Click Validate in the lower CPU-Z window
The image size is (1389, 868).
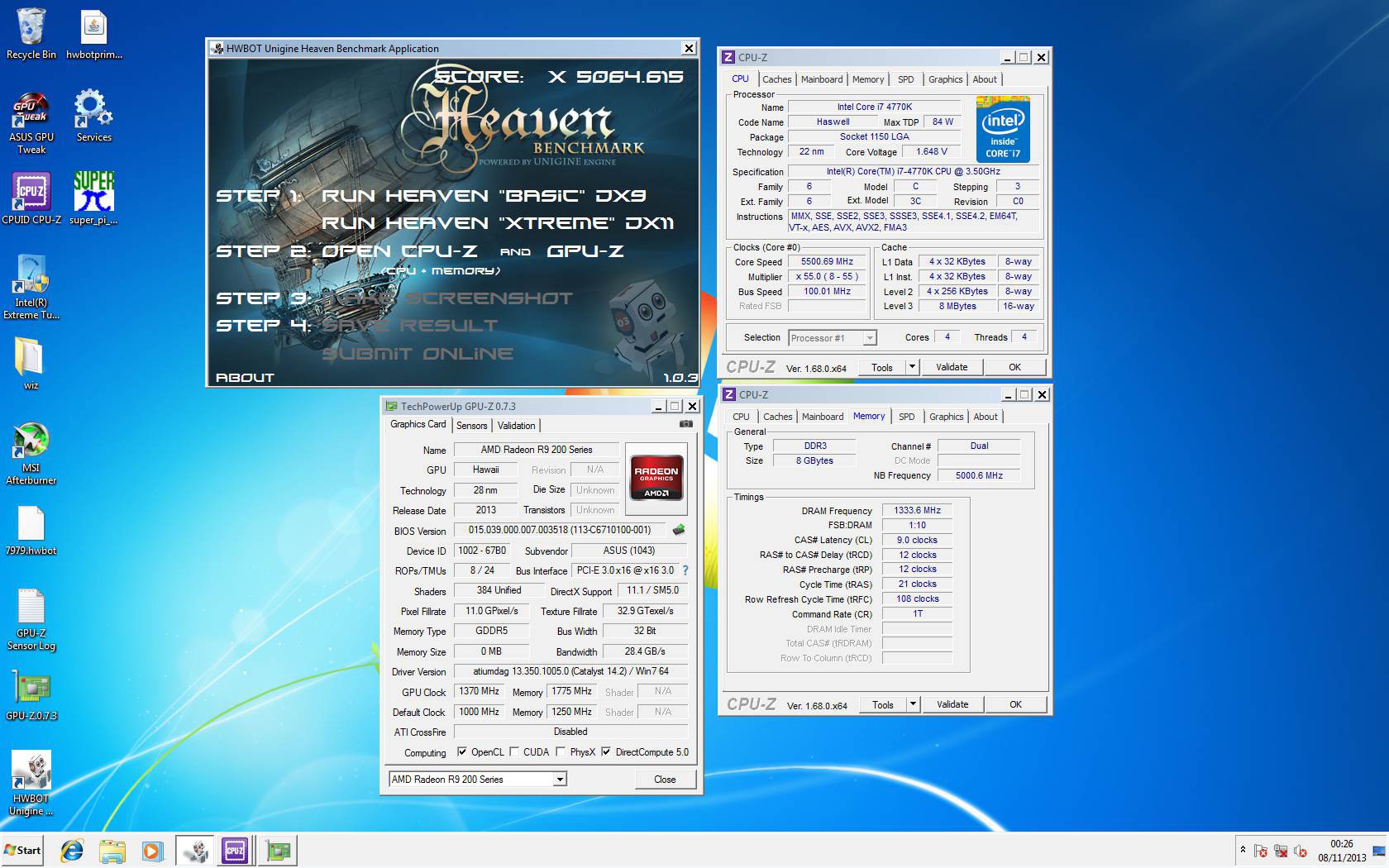(x=952, y=704)
